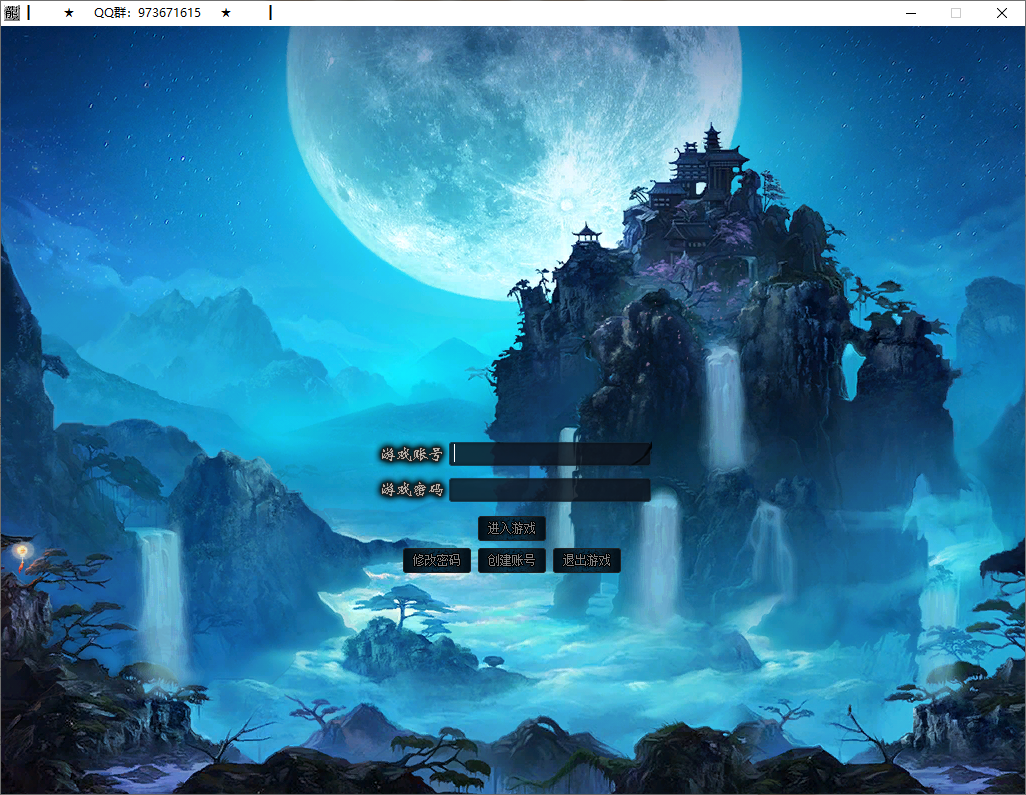The image size is (1026, 795).
Task: Click the title bar of the launcher
Action: click(x=600, y=12)
